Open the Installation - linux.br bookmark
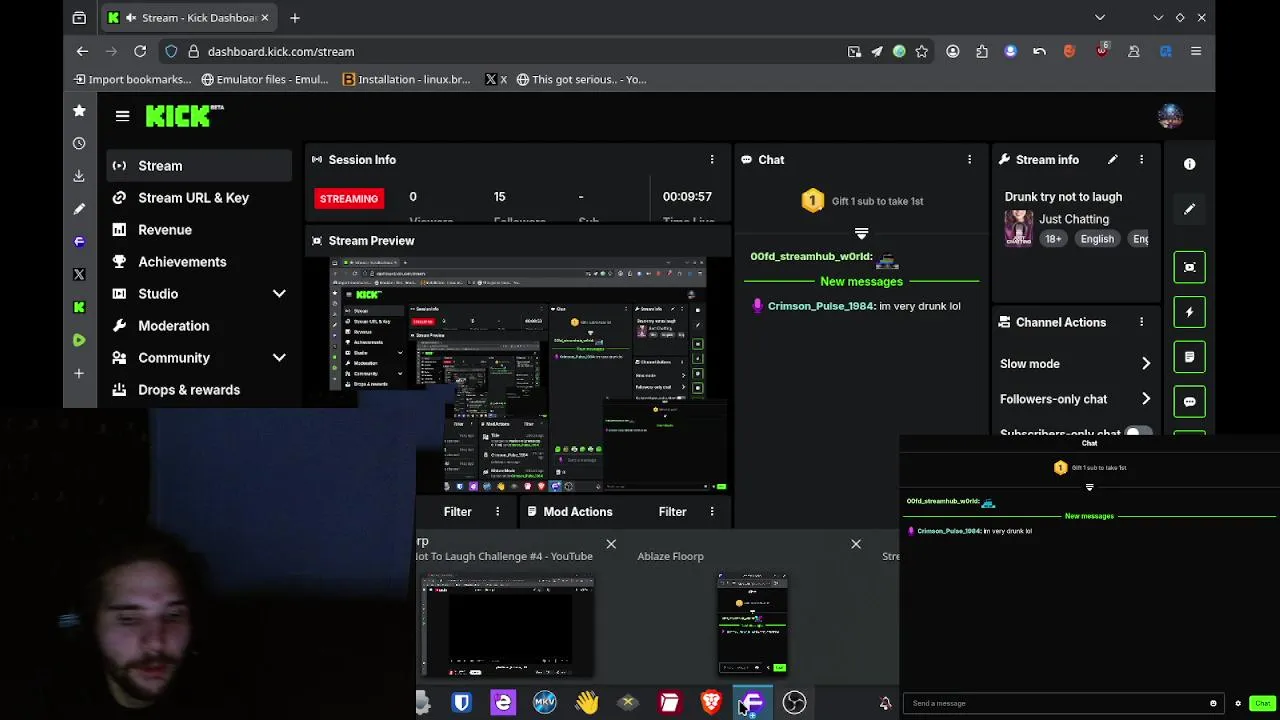Image resolution: width=1280 pixels, height=720 pixels. pyautogui.click(x=406, y=79)
